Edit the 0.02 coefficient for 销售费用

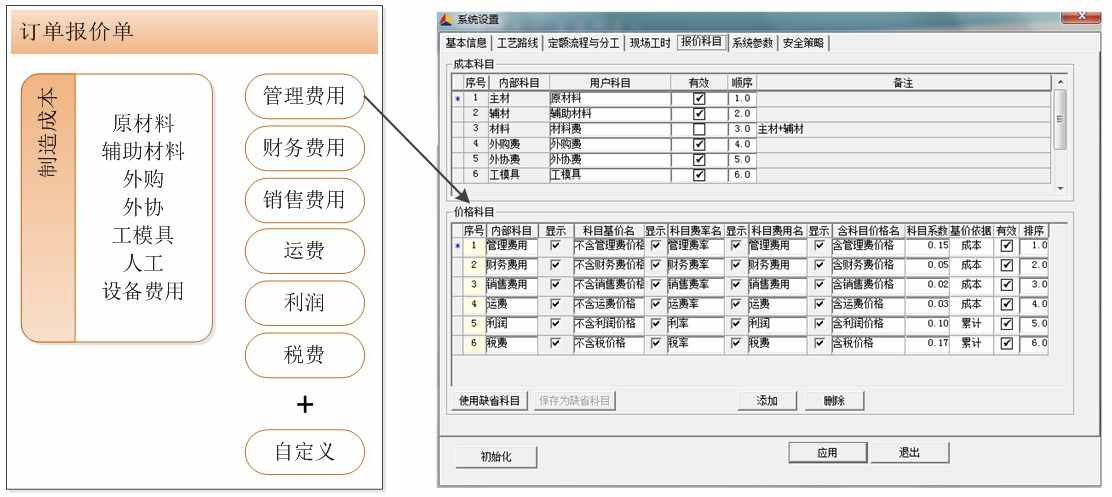(927, 284)
